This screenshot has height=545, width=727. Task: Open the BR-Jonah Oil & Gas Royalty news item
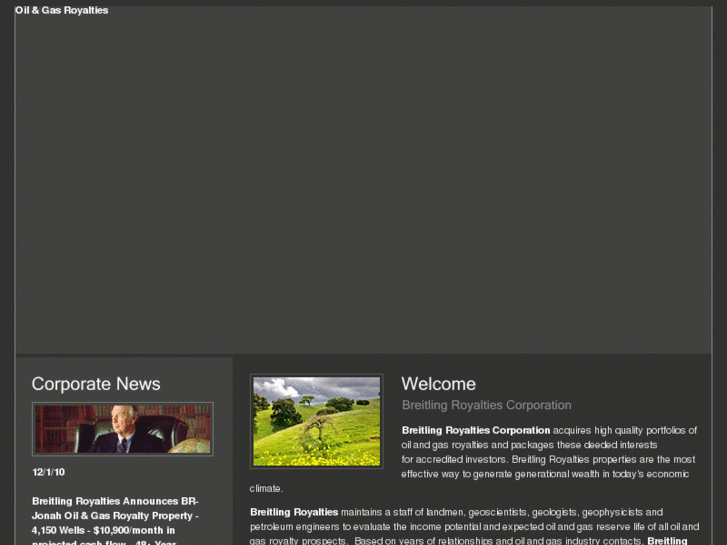[x=115, y=521]
